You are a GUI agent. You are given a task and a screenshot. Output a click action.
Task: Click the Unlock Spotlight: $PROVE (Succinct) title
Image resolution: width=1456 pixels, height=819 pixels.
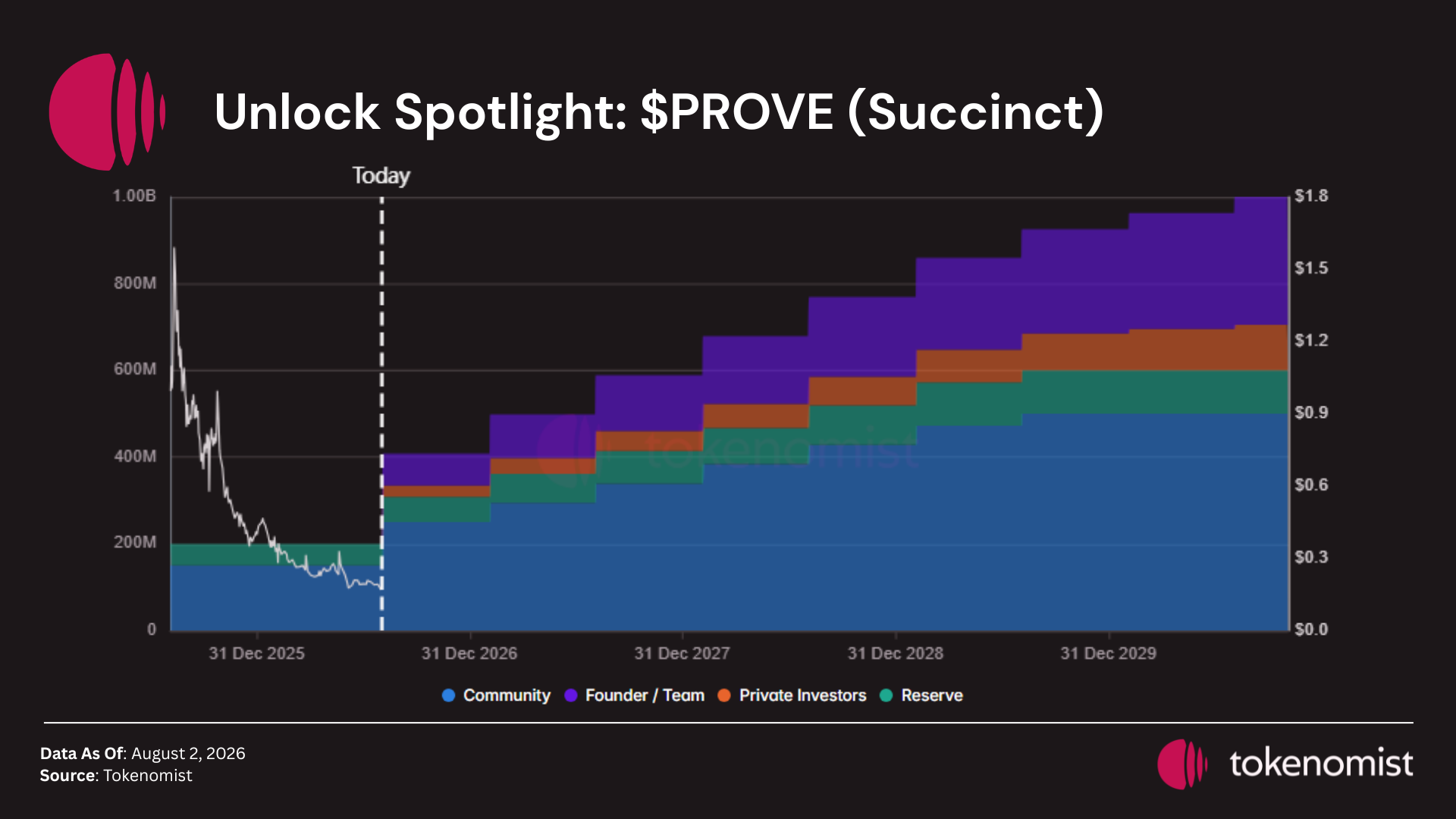pos(659,113)
